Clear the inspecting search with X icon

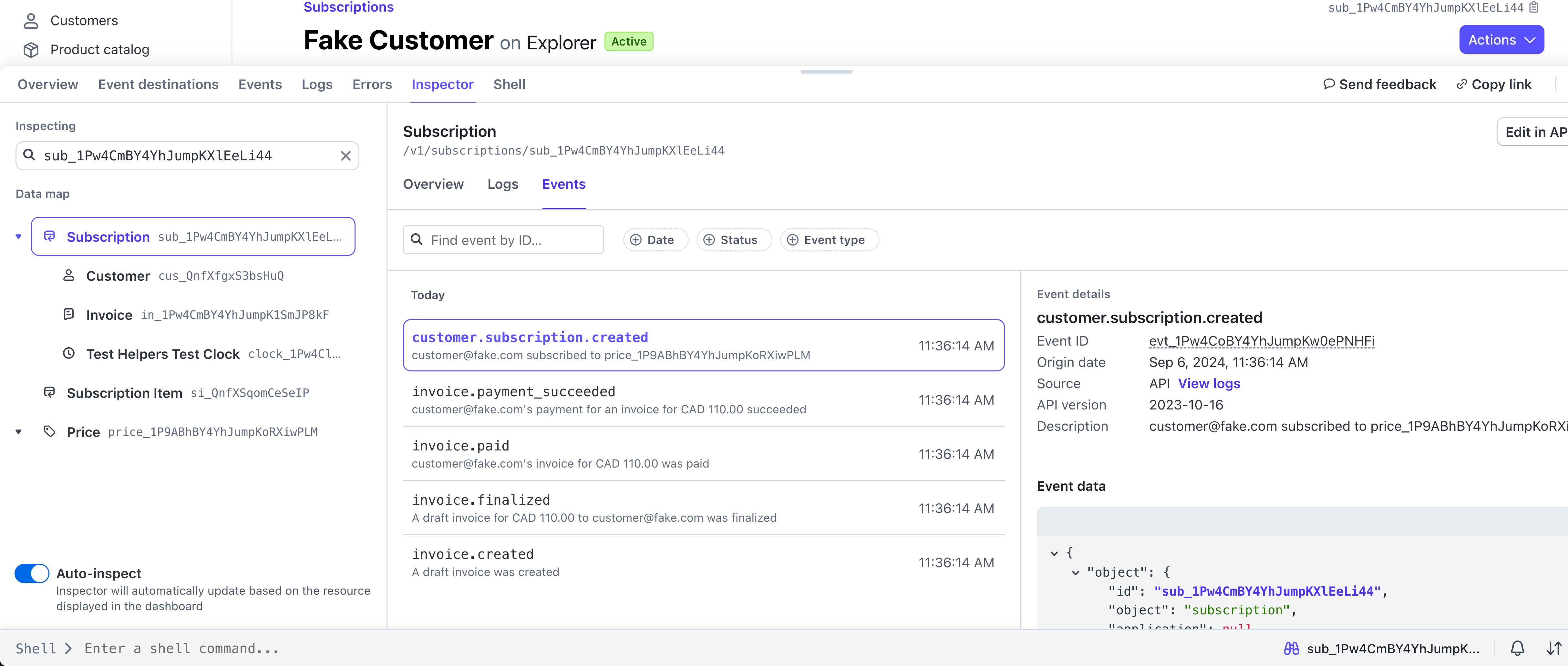[x=345, y=156]
